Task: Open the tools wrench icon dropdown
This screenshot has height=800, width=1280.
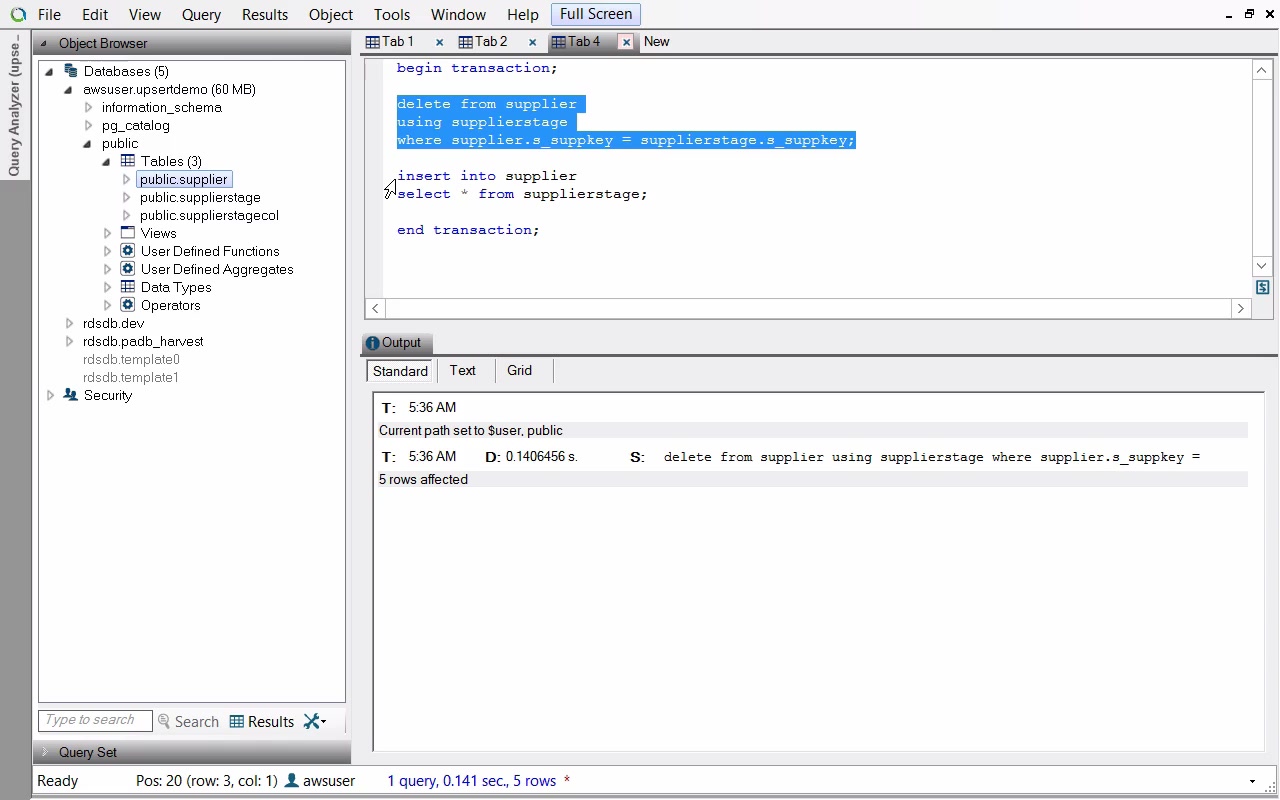Action: (x=315, y=721)
